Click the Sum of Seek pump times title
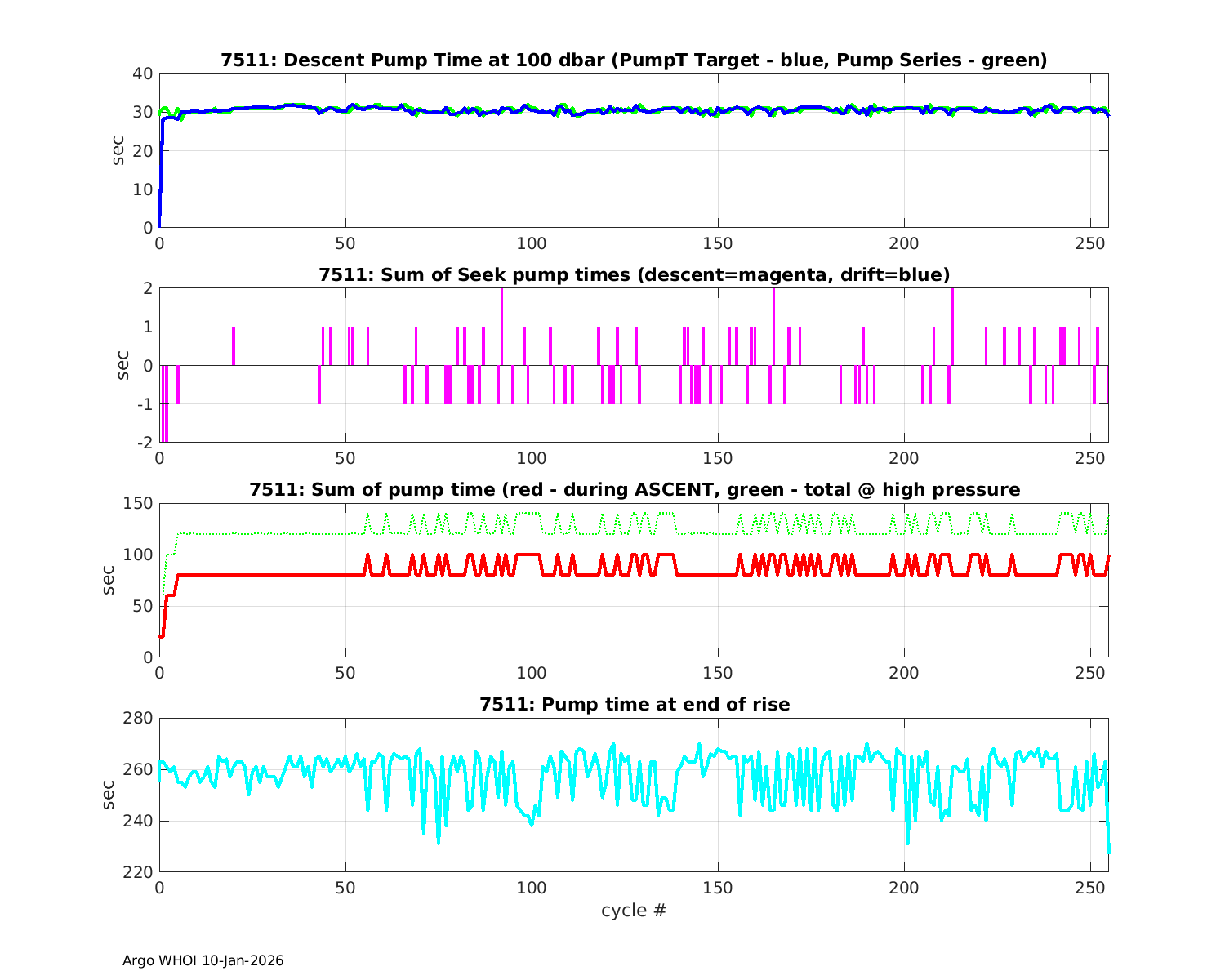 (x=634, y=275)
